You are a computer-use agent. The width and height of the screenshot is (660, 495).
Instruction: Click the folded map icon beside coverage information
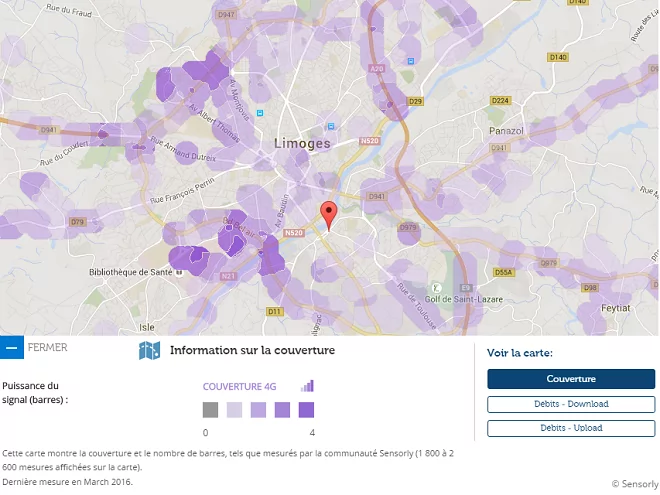pyautogui.click(x=149, y=351)
